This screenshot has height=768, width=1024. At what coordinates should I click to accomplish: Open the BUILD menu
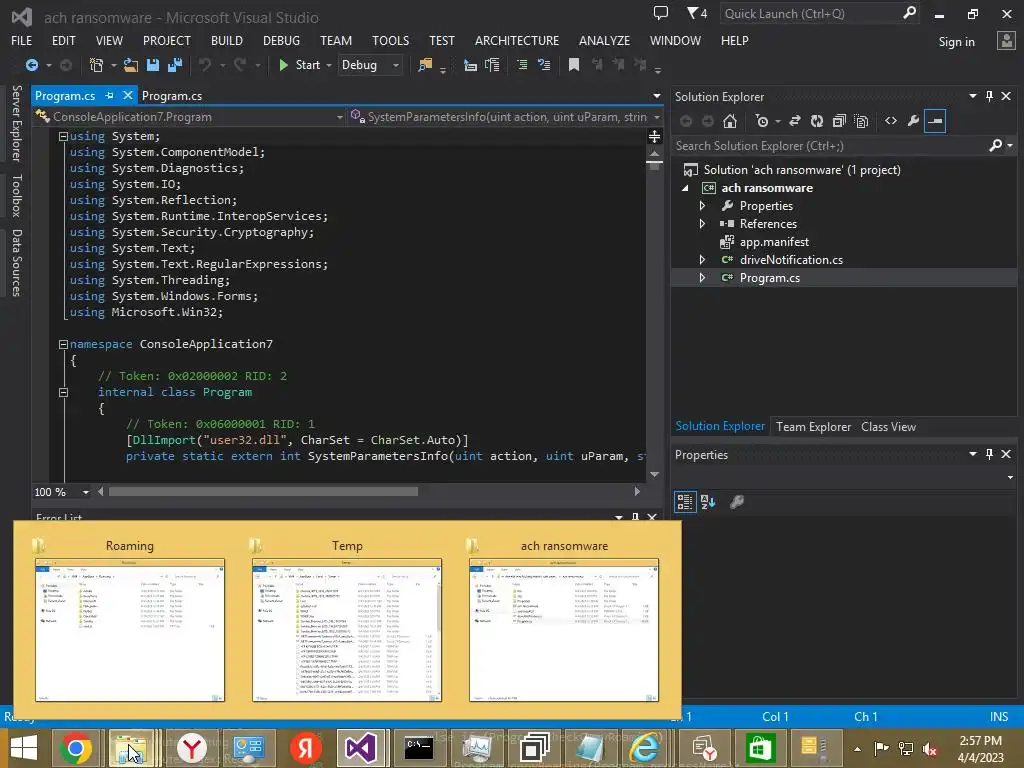point(227,40)
